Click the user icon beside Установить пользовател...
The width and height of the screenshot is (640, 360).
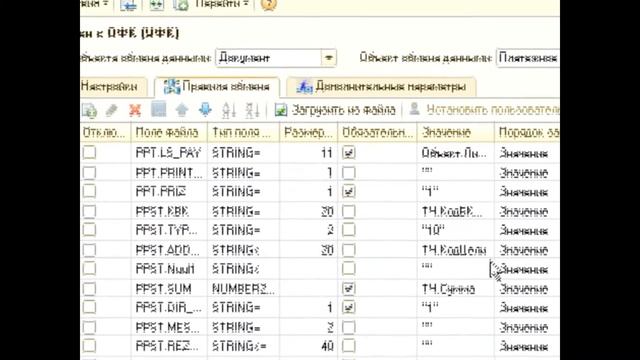point(414,109)
